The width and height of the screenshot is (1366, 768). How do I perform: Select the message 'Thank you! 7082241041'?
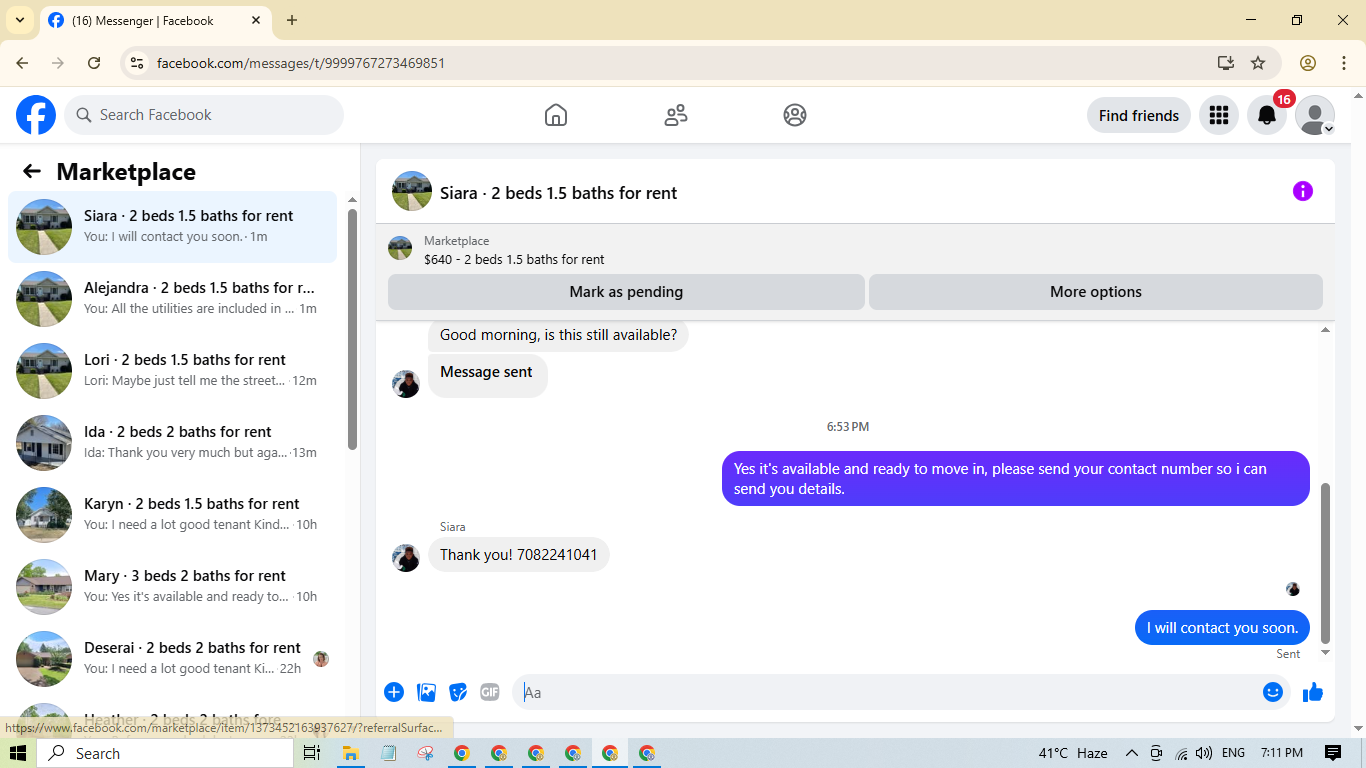[518, 555]
